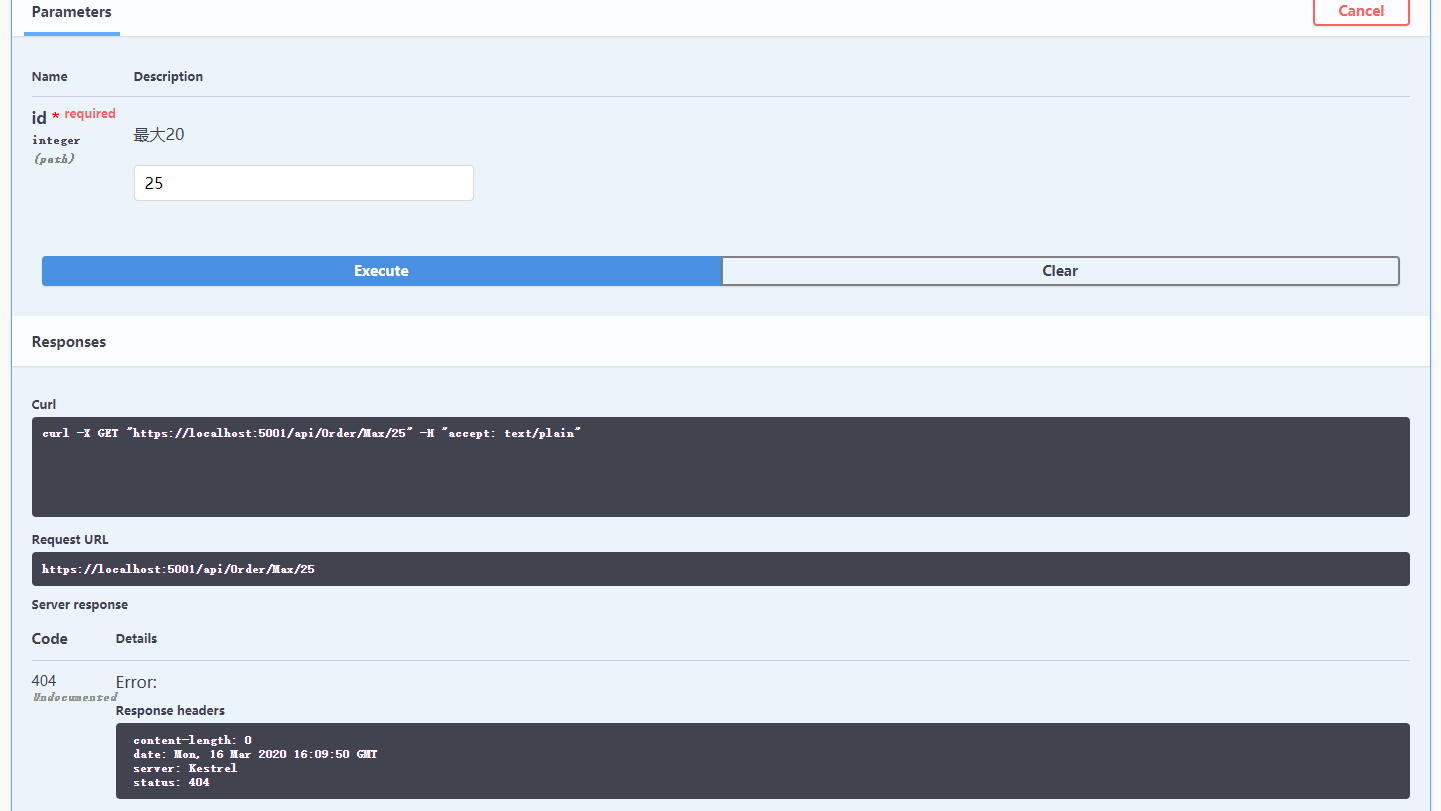This screenshot has width=1441, height=811.
Task: Click the 'Name' column header
Action: 50,77
